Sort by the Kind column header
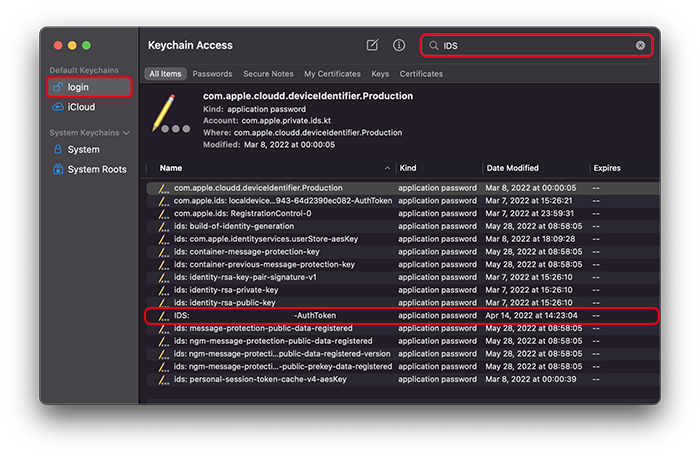 click(408, 168)
